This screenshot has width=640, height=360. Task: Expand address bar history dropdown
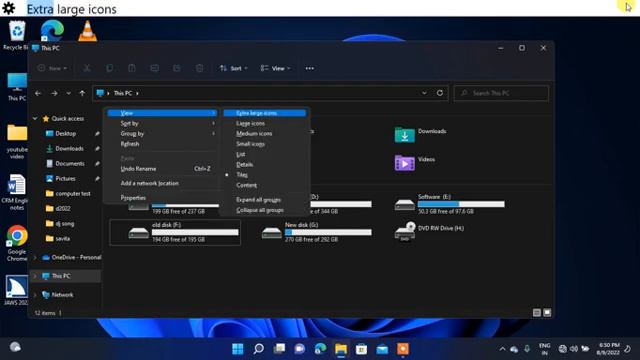[424, 93]
